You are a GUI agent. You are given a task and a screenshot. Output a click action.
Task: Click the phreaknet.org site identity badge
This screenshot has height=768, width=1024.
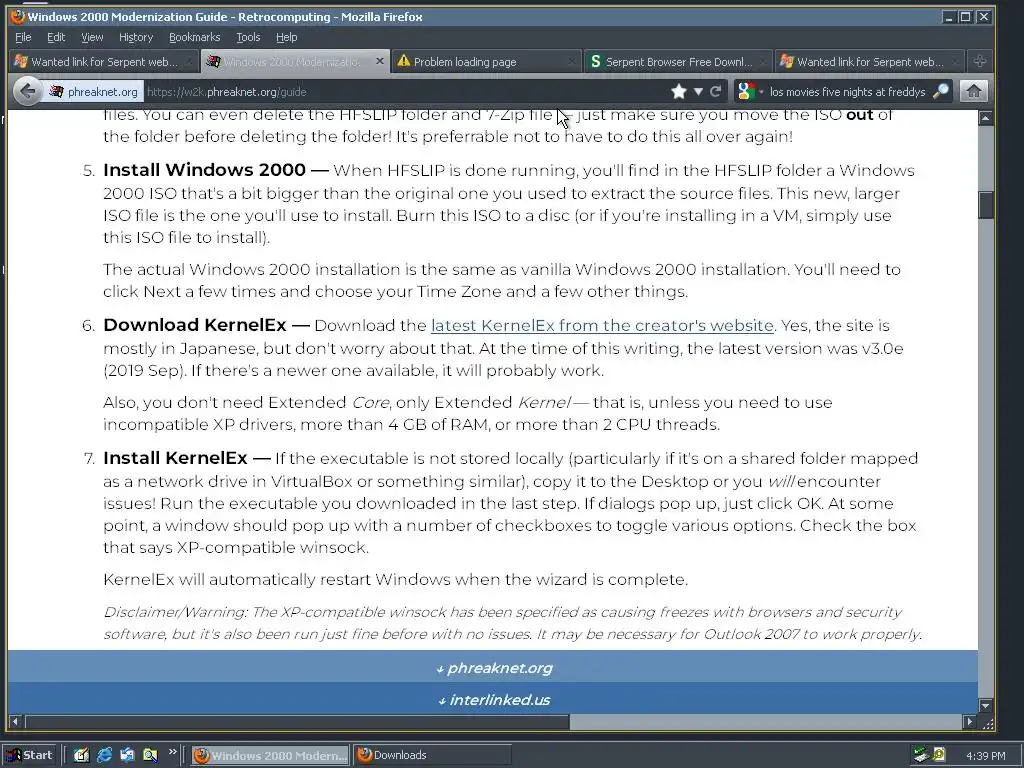tap(95, 92)
